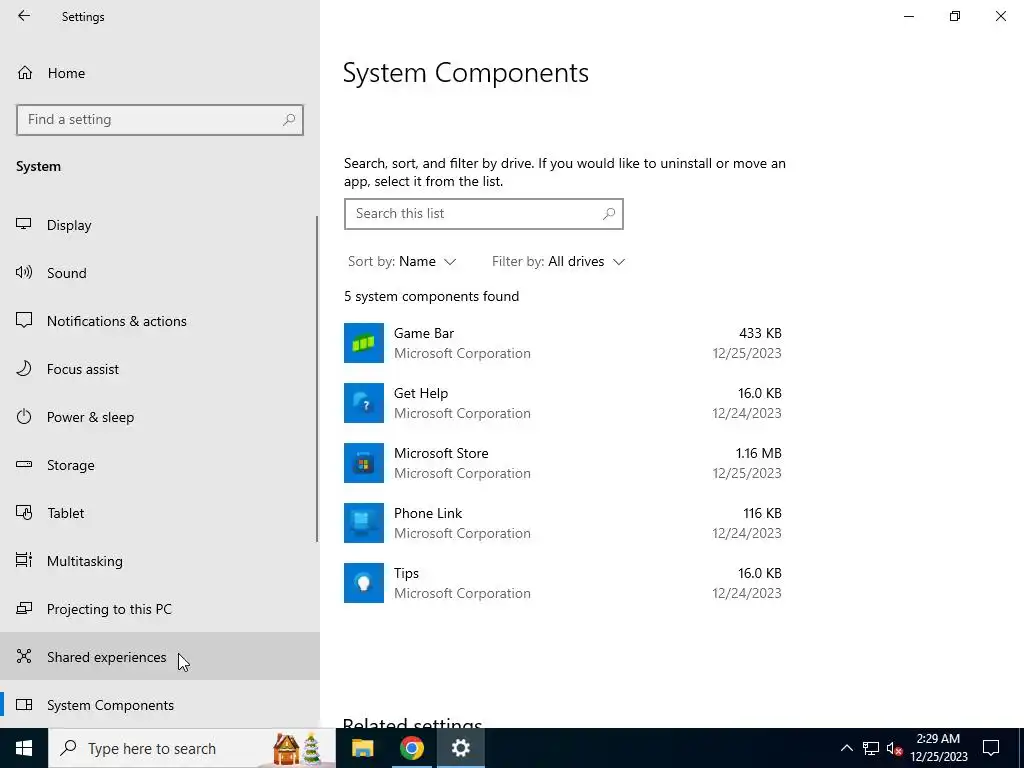This screenshot has height=768, width=1024.
Task: Click Get Help name in list
Action: (421, 393)
